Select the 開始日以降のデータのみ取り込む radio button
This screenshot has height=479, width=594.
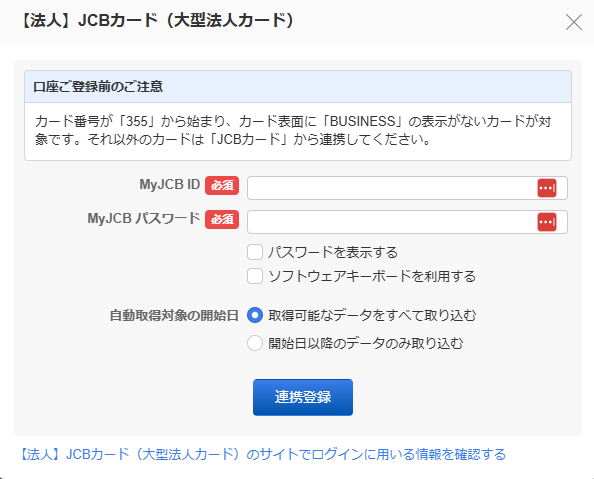tap(255, 343)
